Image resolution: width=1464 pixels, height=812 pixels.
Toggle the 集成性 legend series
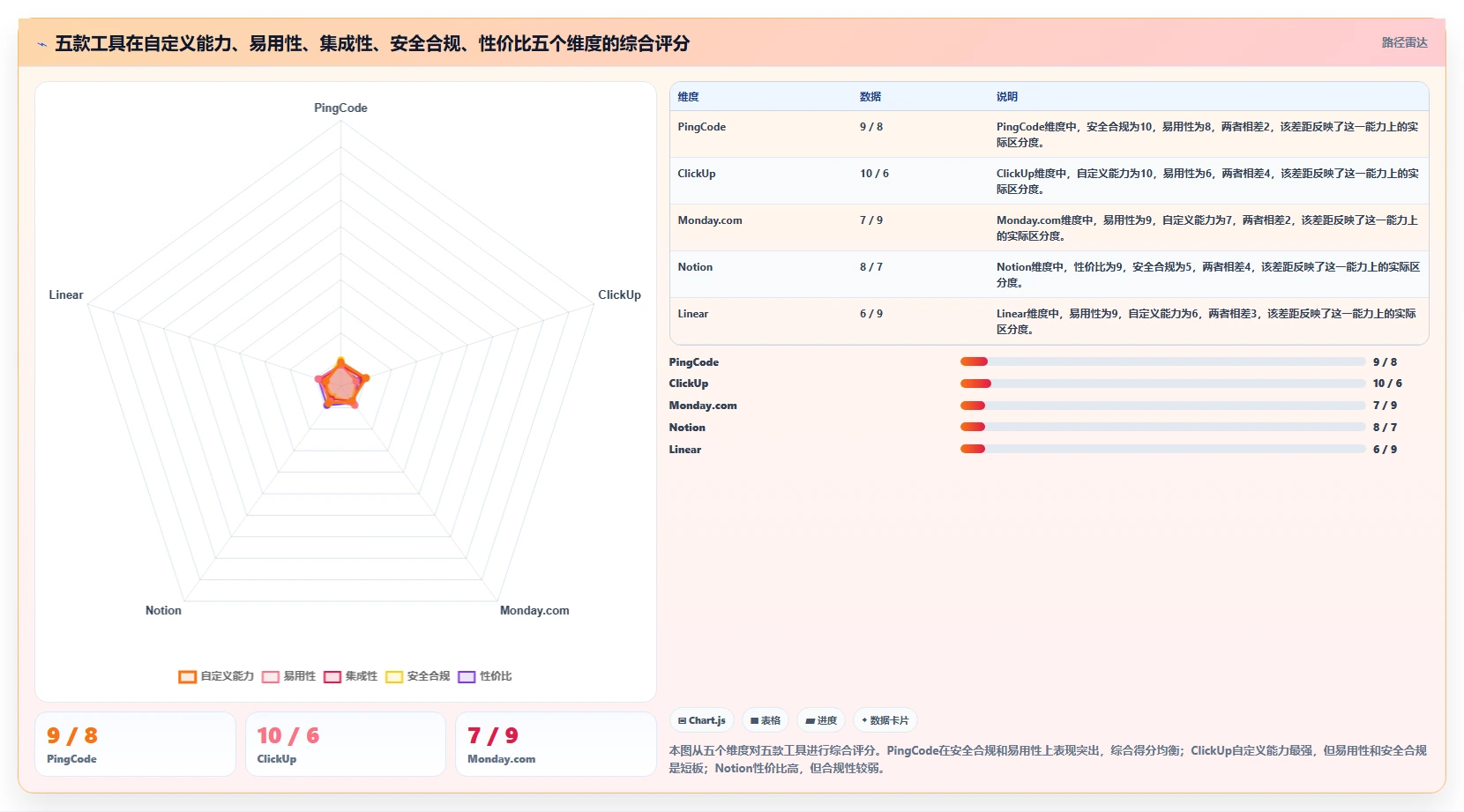[350, 676]
